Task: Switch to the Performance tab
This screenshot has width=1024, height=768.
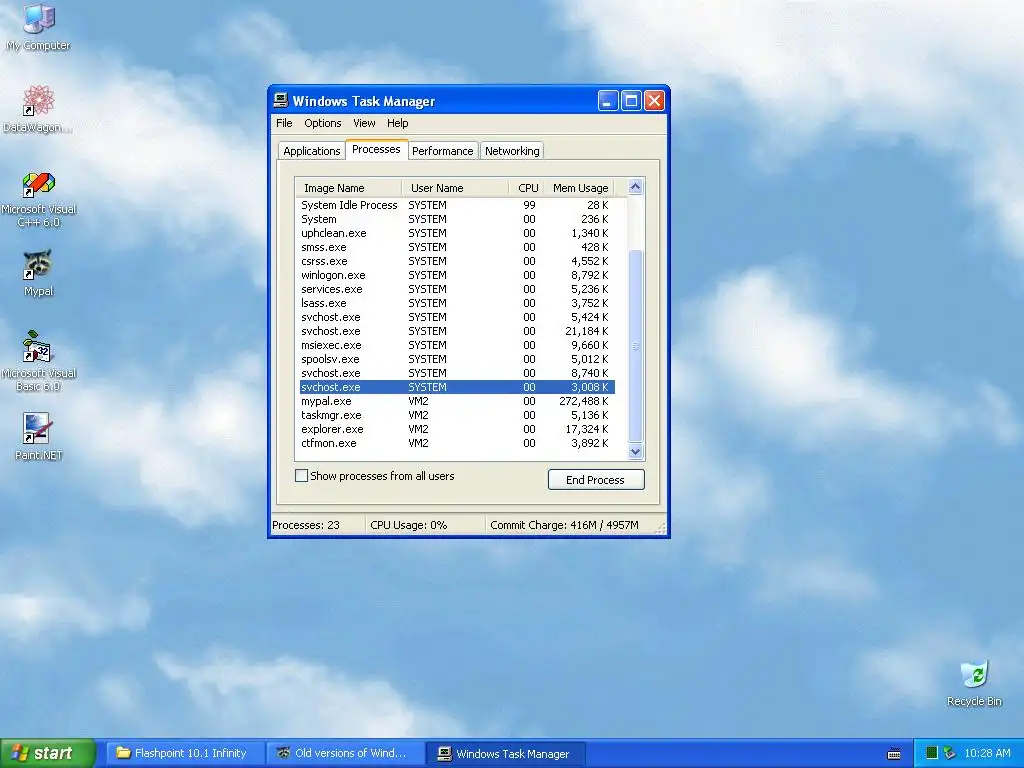Action: [x=442, y=151]
